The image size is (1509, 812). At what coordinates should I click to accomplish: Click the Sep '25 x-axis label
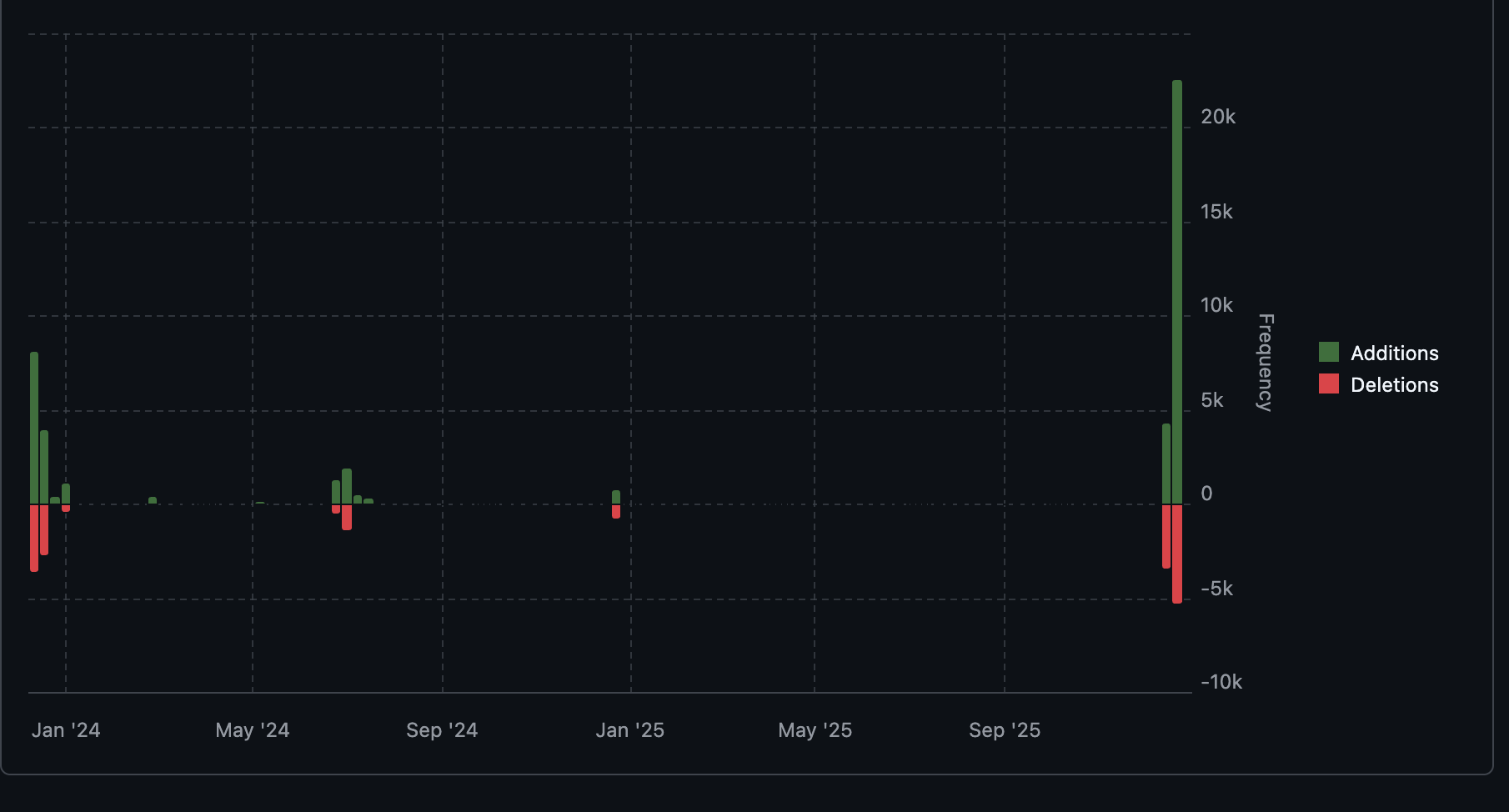(x=1005, y=730)
